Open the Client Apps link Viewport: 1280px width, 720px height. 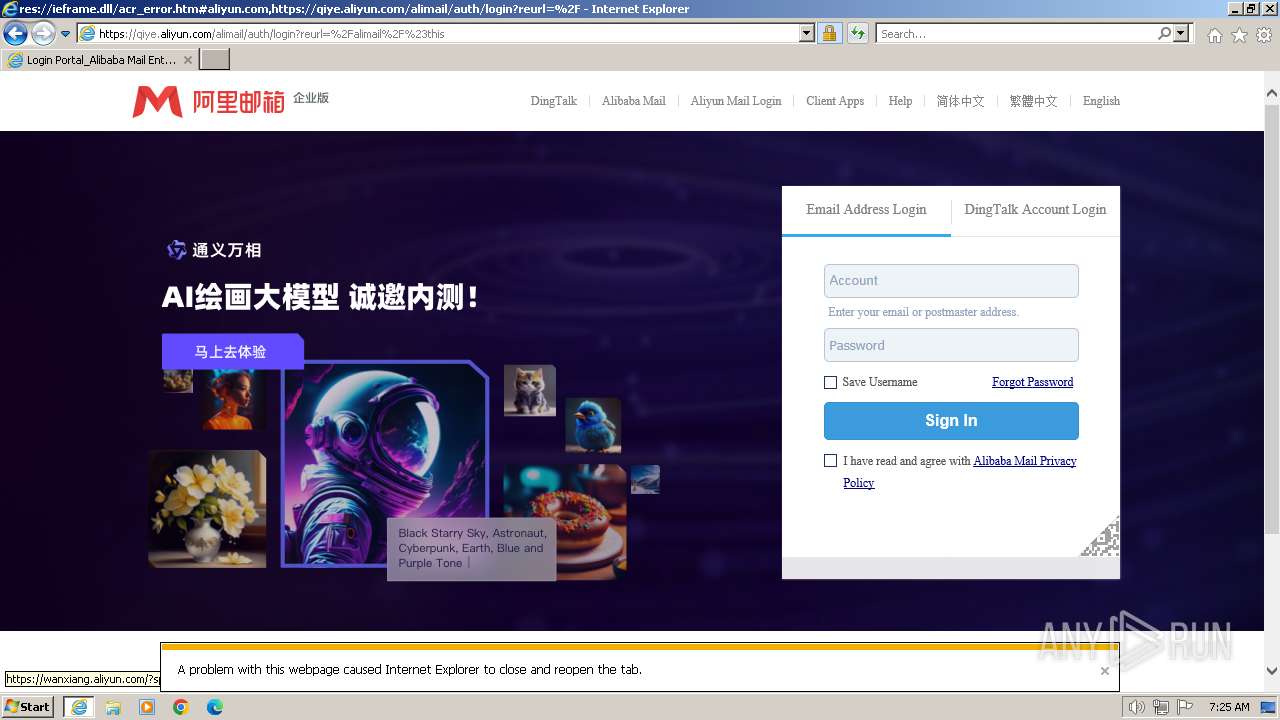click(x=835, y=101)
